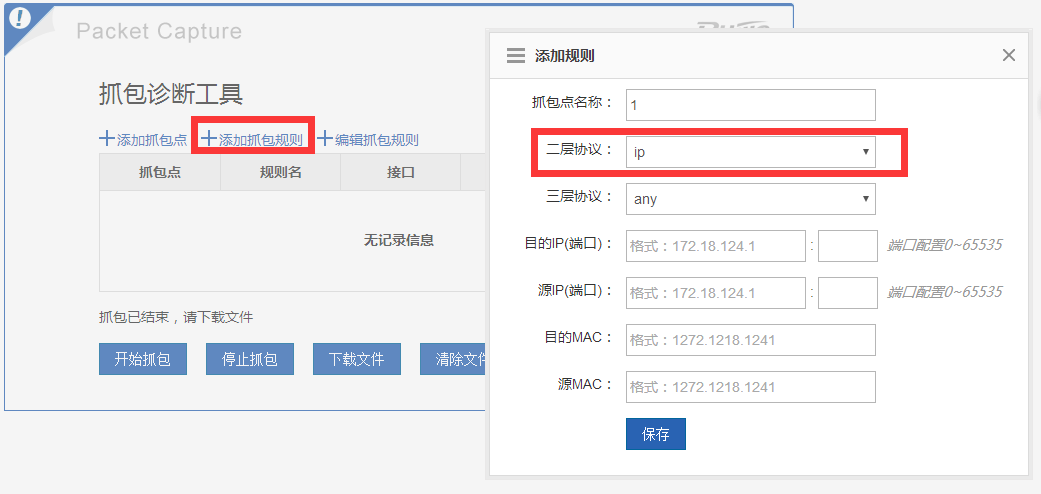1041x494 pixels.
Task: Open the 二层协议 dropdown showing ip
Action: [750, 152]
